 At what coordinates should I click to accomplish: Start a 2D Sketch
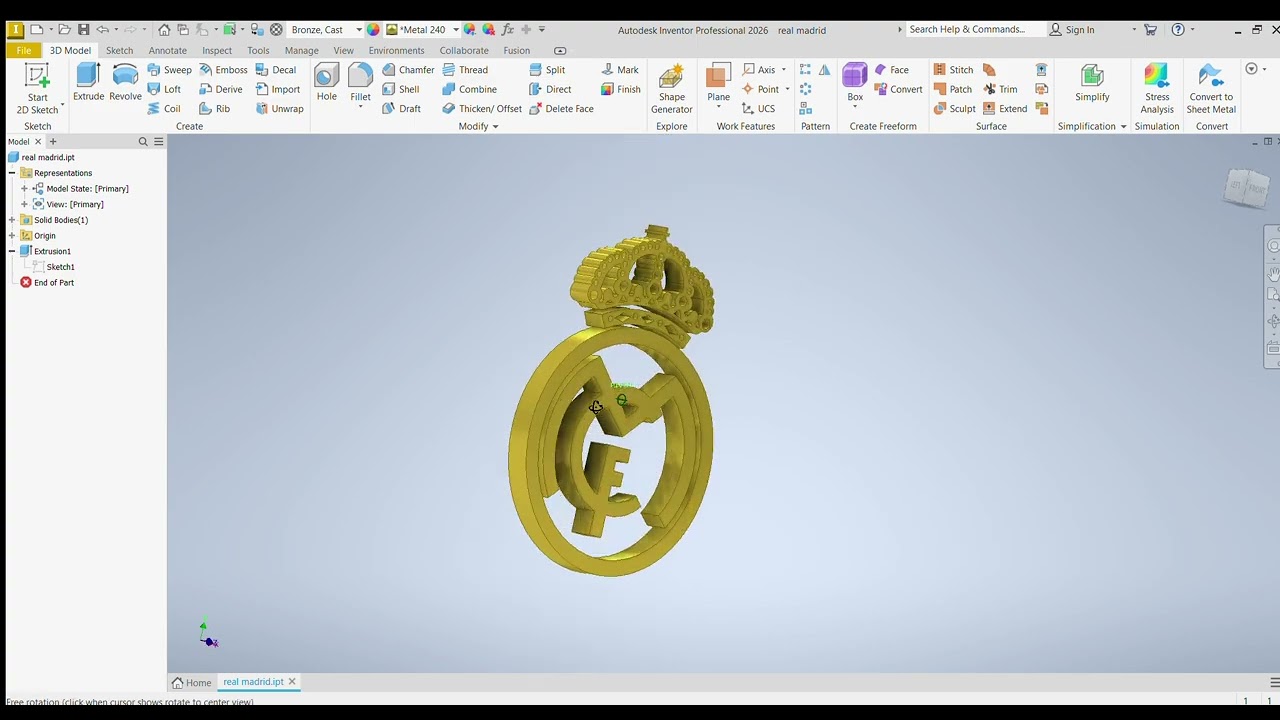point(37,89)
